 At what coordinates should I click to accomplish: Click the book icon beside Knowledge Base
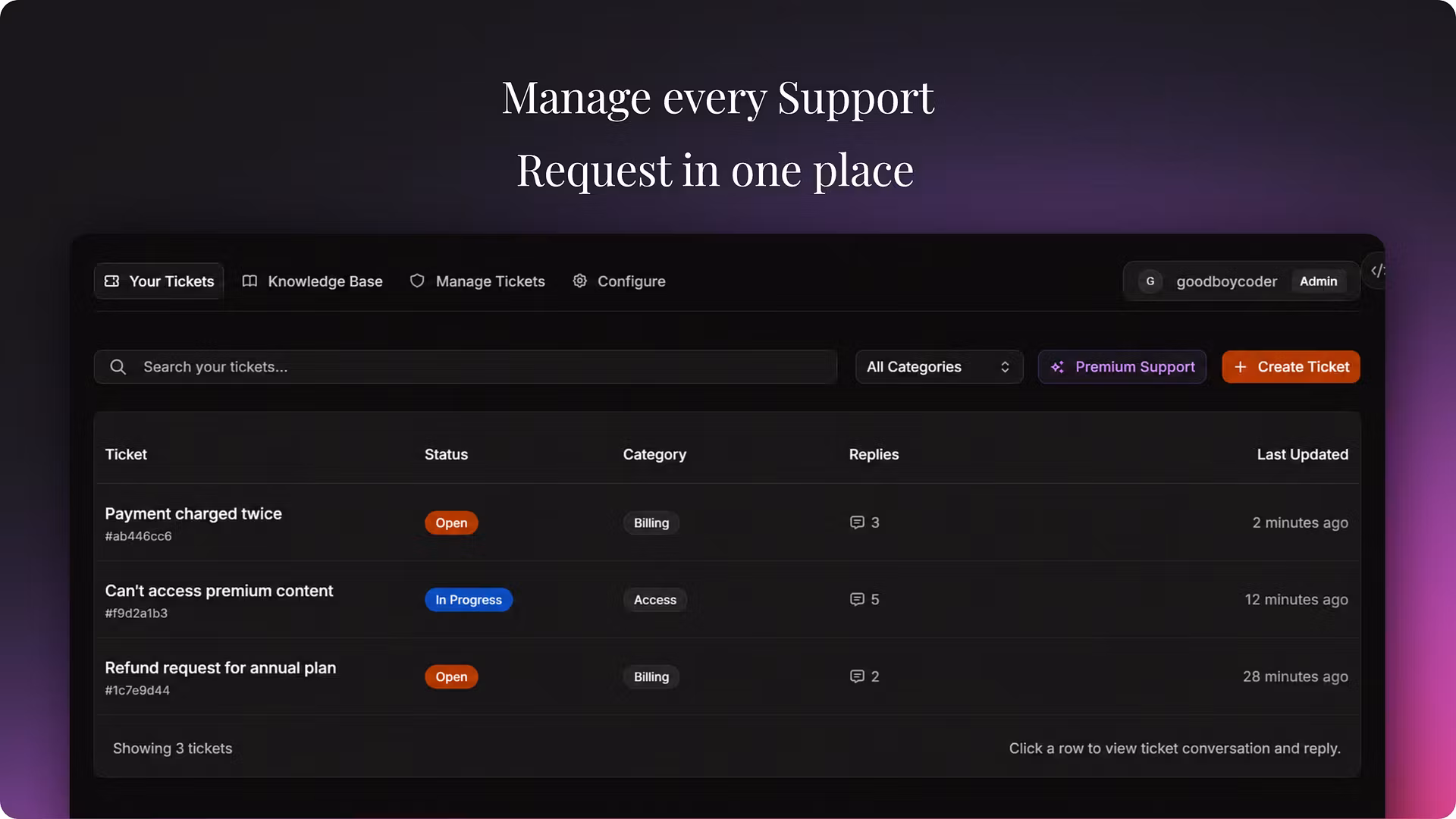click(249, 281)
